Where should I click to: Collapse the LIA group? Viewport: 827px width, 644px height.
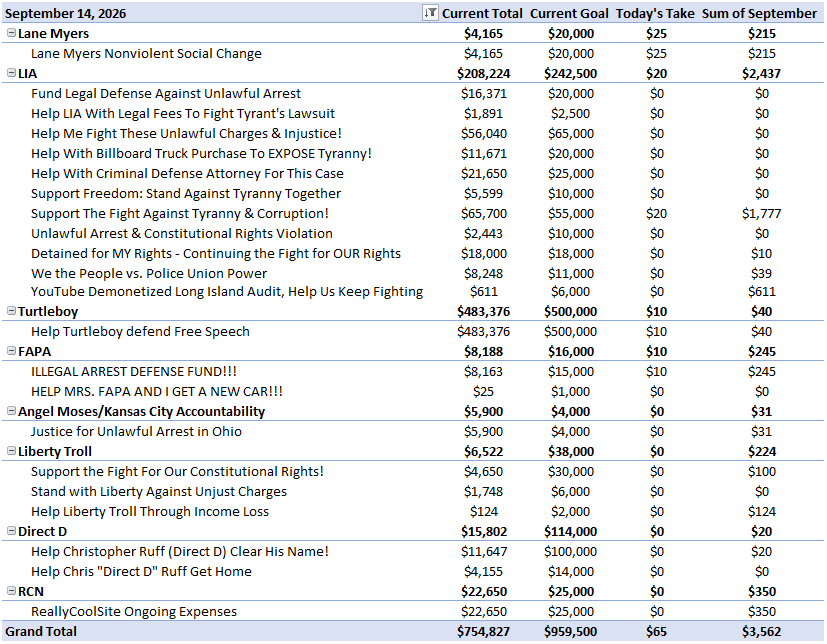[11, 73]
